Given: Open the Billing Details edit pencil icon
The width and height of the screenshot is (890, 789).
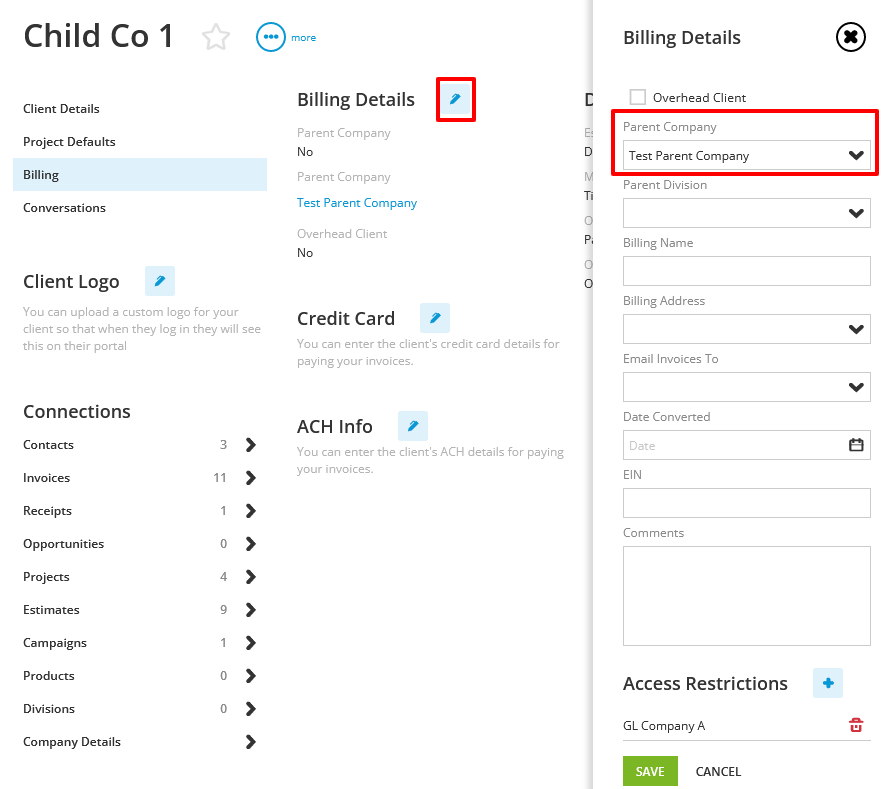Looking at the screenshot, I should [x=455, y=99].
